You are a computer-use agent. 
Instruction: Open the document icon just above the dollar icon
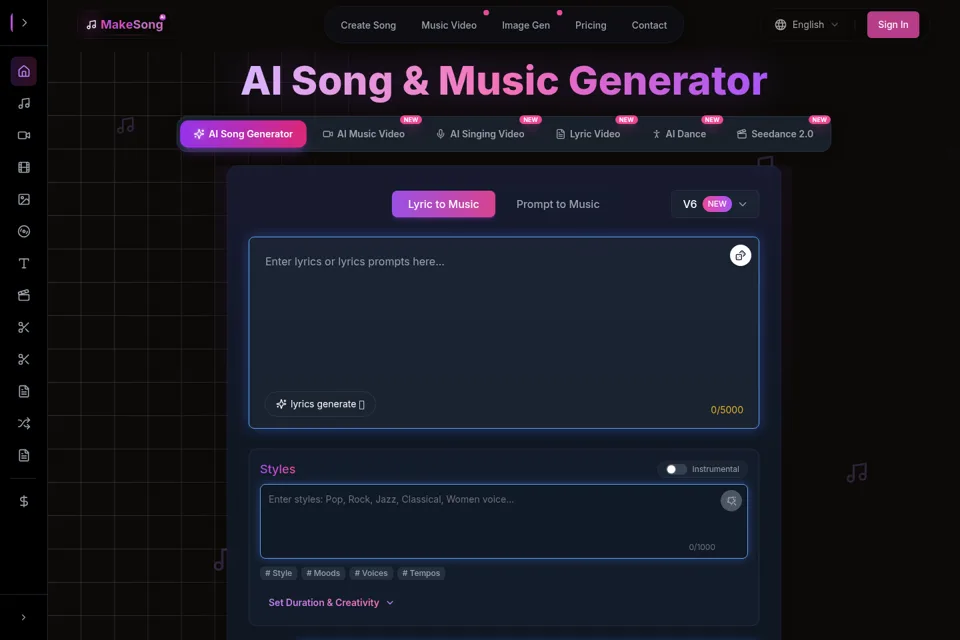point(24,455)
